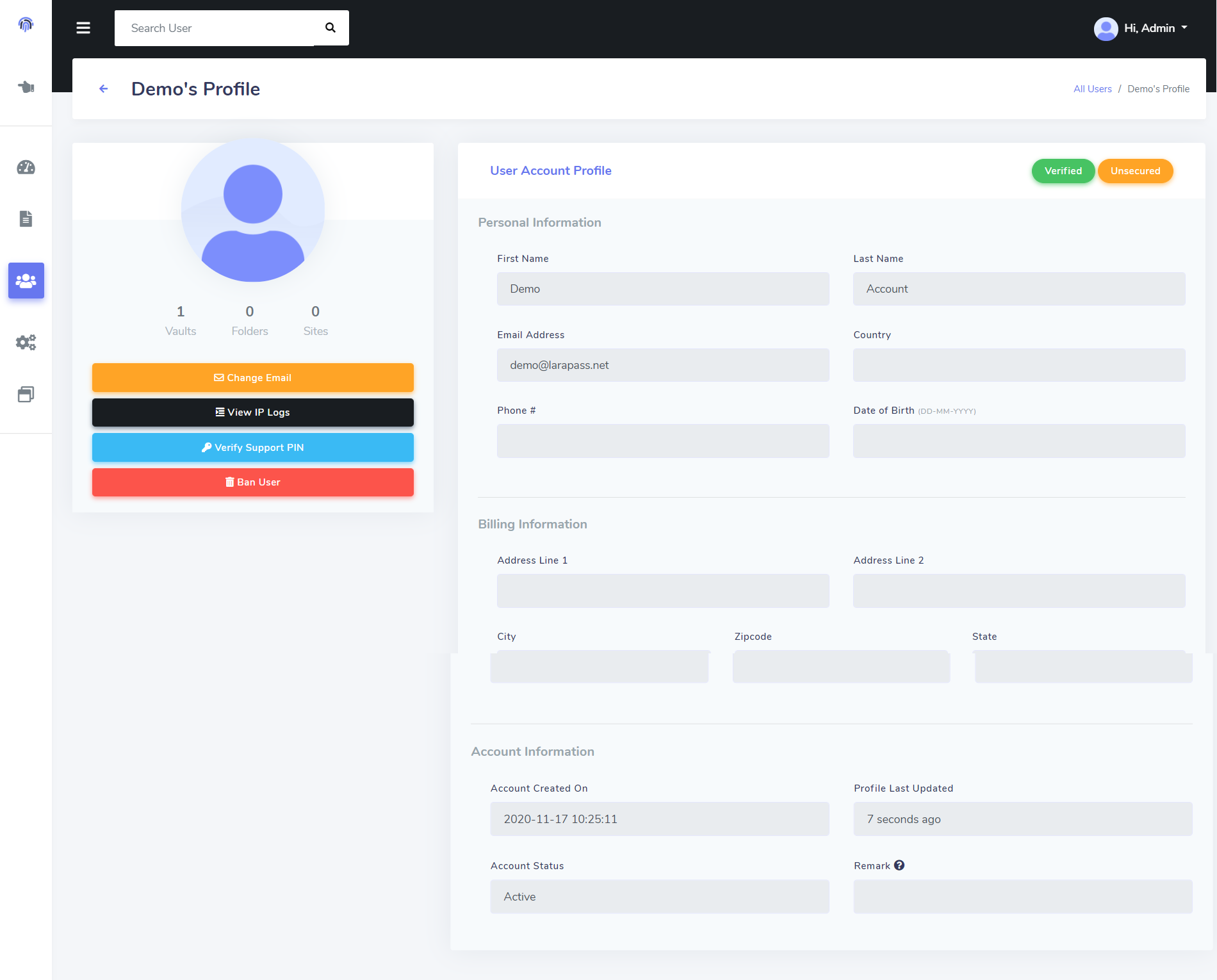Click the Remark field
The height and width of the screenshot is (980, 1217).
pos(1023,897)
